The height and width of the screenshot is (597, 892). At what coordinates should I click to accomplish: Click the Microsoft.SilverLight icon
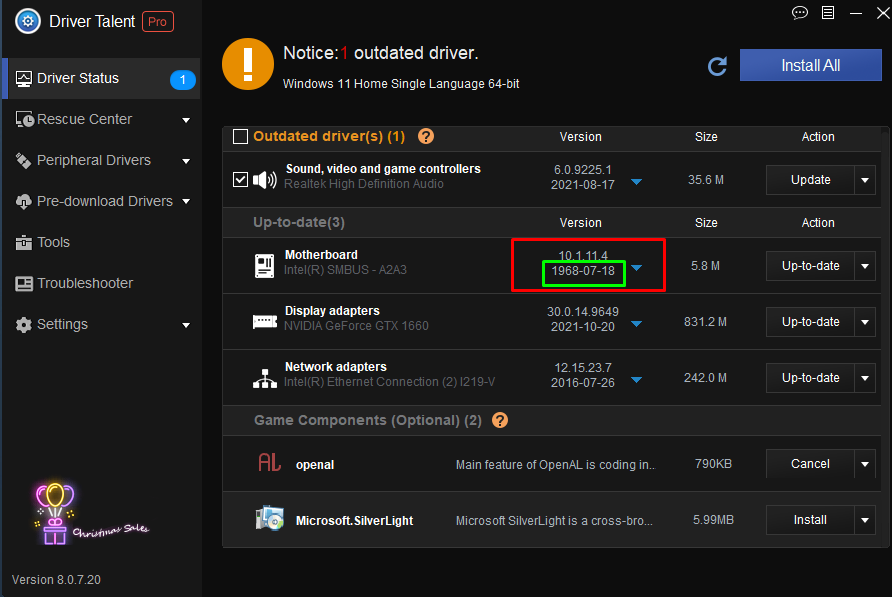click(270, 518)
